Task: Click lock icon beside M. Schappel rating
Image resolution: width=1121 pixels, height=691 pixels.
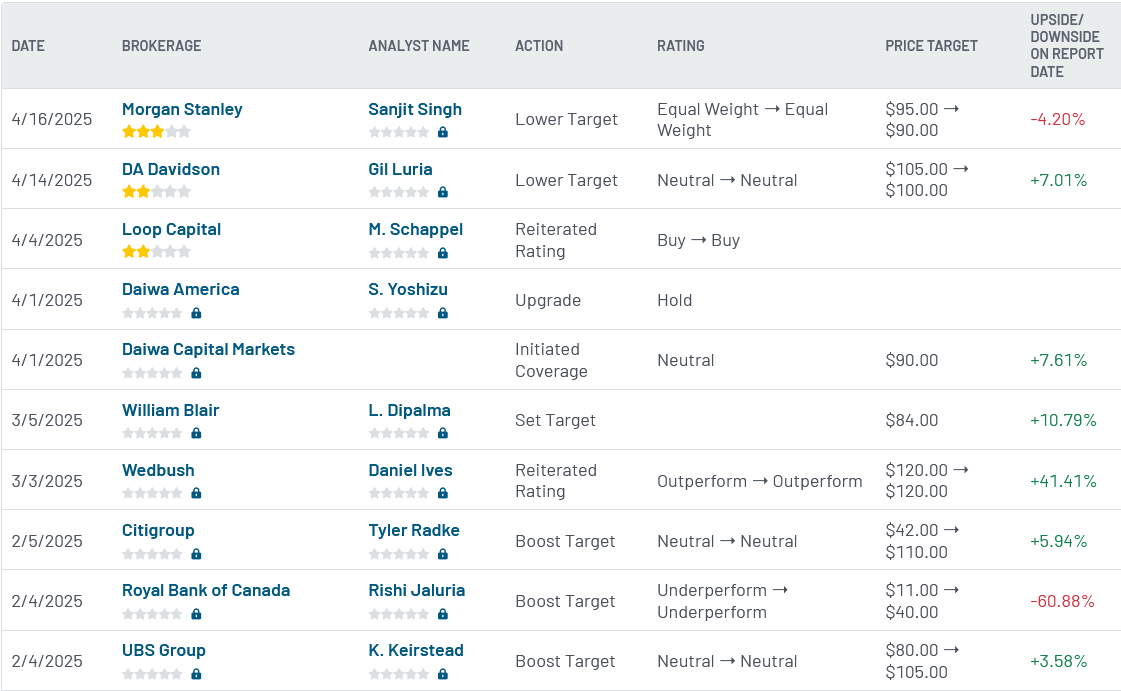Action: (x=443, y=252)
